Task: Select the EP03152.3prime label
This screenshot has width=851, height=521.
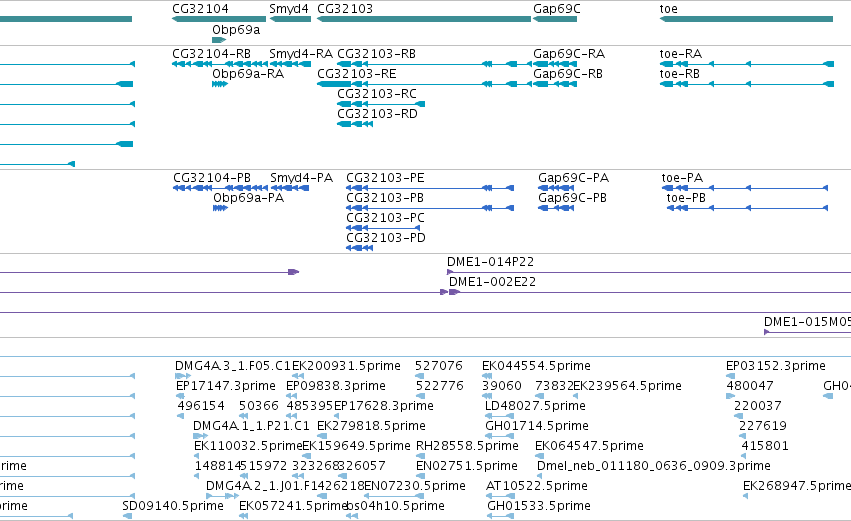Action: click(776, 366)
